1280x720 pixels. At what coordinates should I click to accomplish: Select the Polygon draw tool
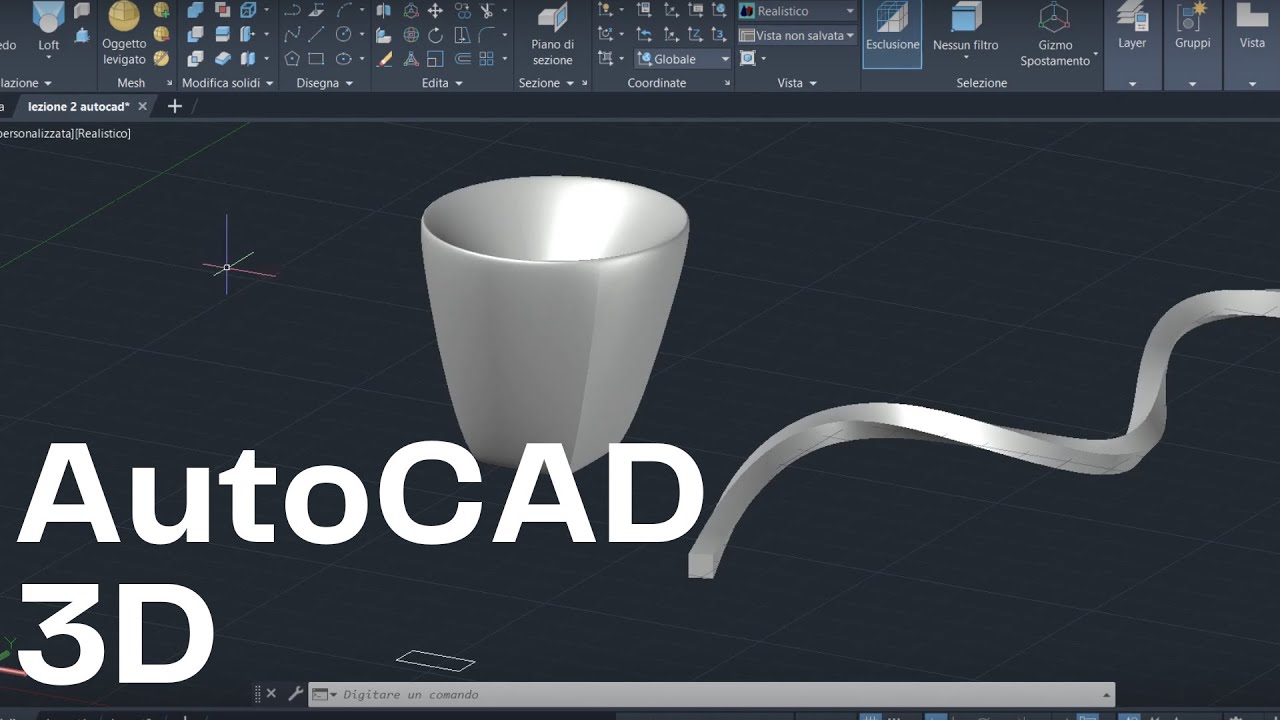click(x=292, y=59)
